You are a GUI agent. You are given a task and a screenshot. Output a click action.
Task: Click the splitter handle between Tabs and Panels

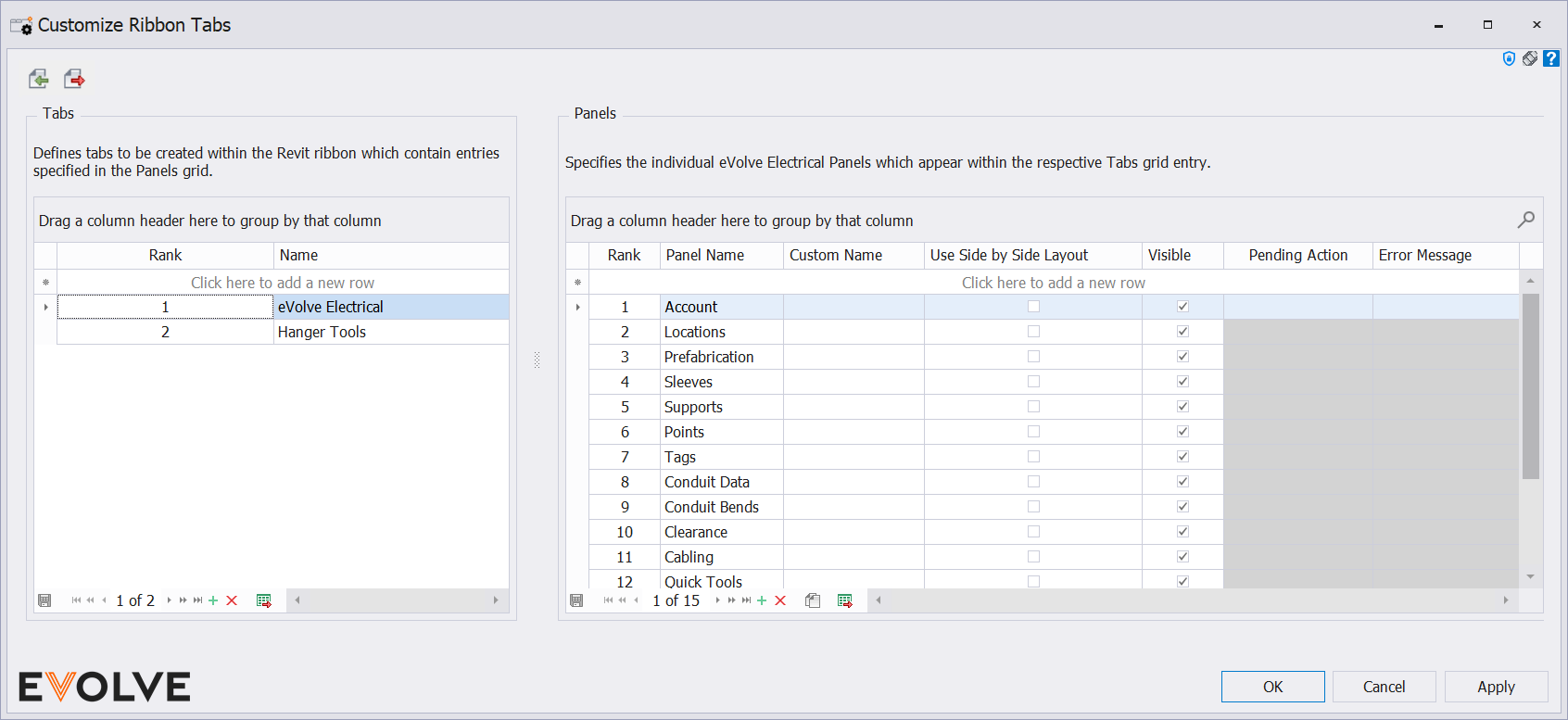coord(537,360)
